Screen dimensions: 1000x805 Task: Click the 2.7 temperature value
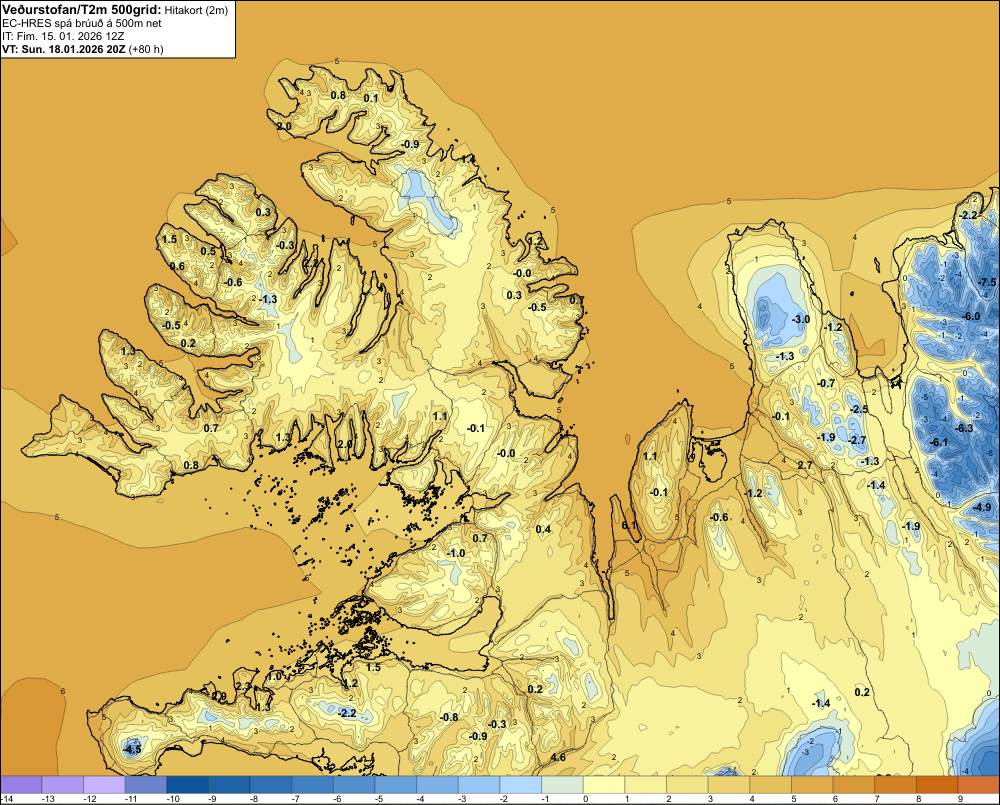[x=805, y=465]
